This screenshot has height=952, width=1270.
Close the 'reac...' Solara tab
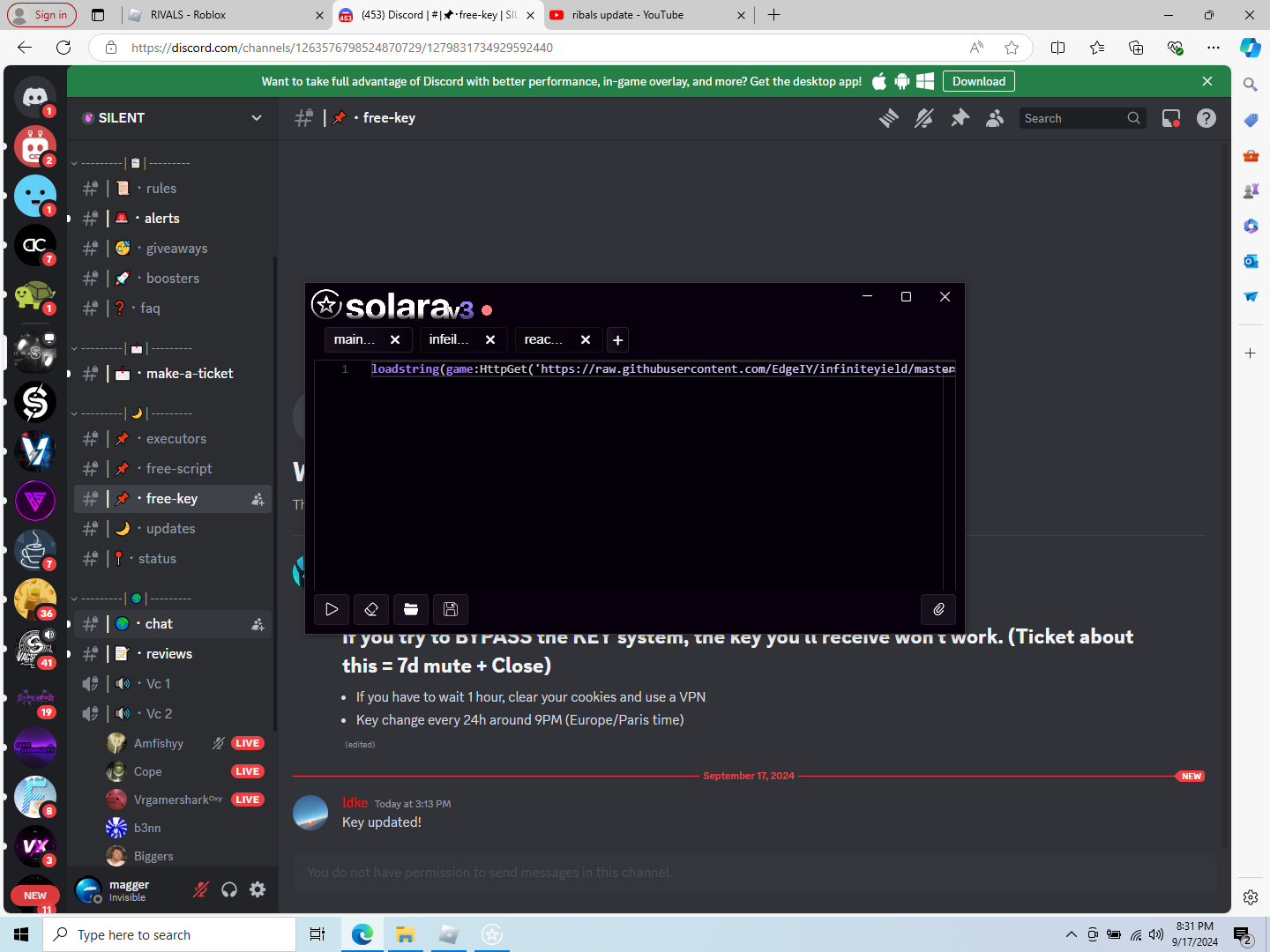pos(586,339)
